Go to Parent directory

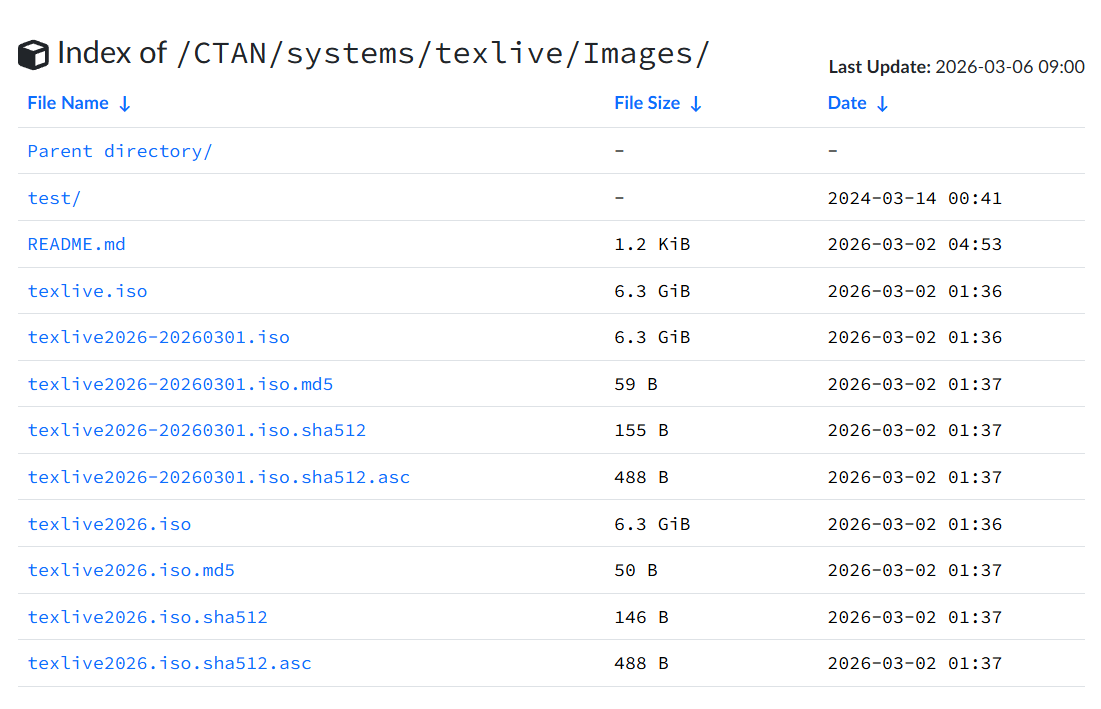(120, 151)
